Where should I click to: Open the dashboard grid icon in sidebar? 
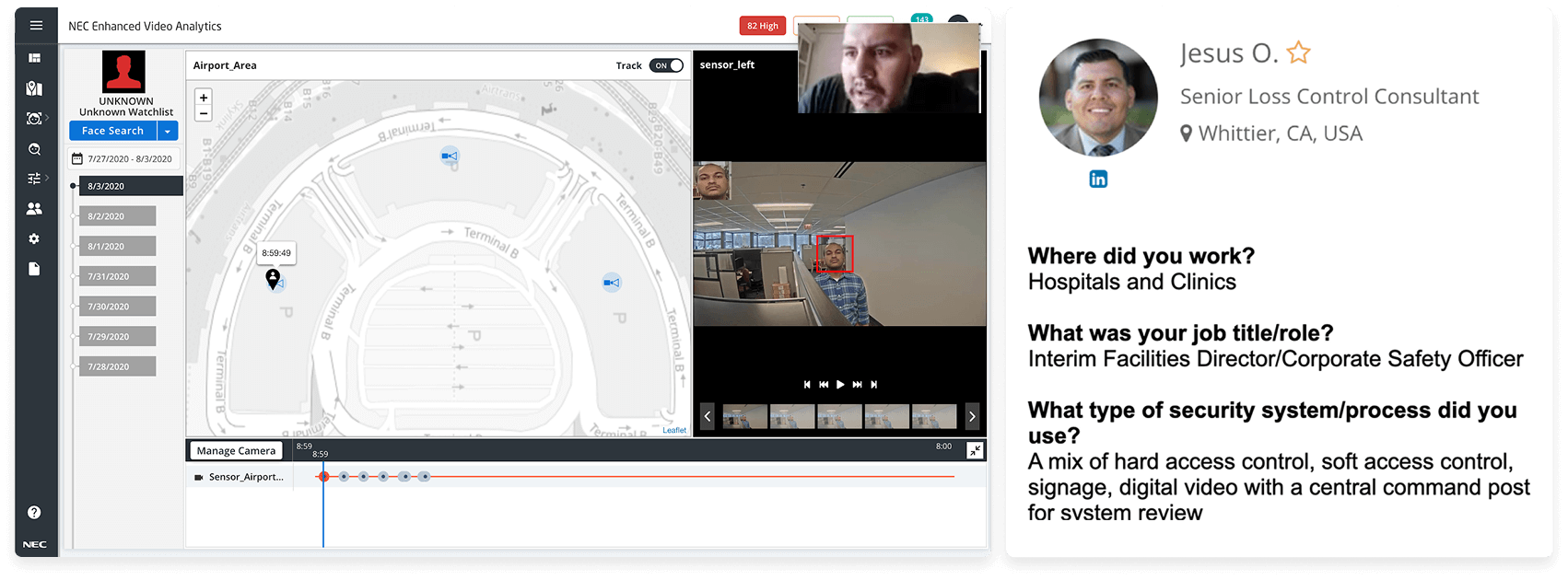(x=35, y=58)
